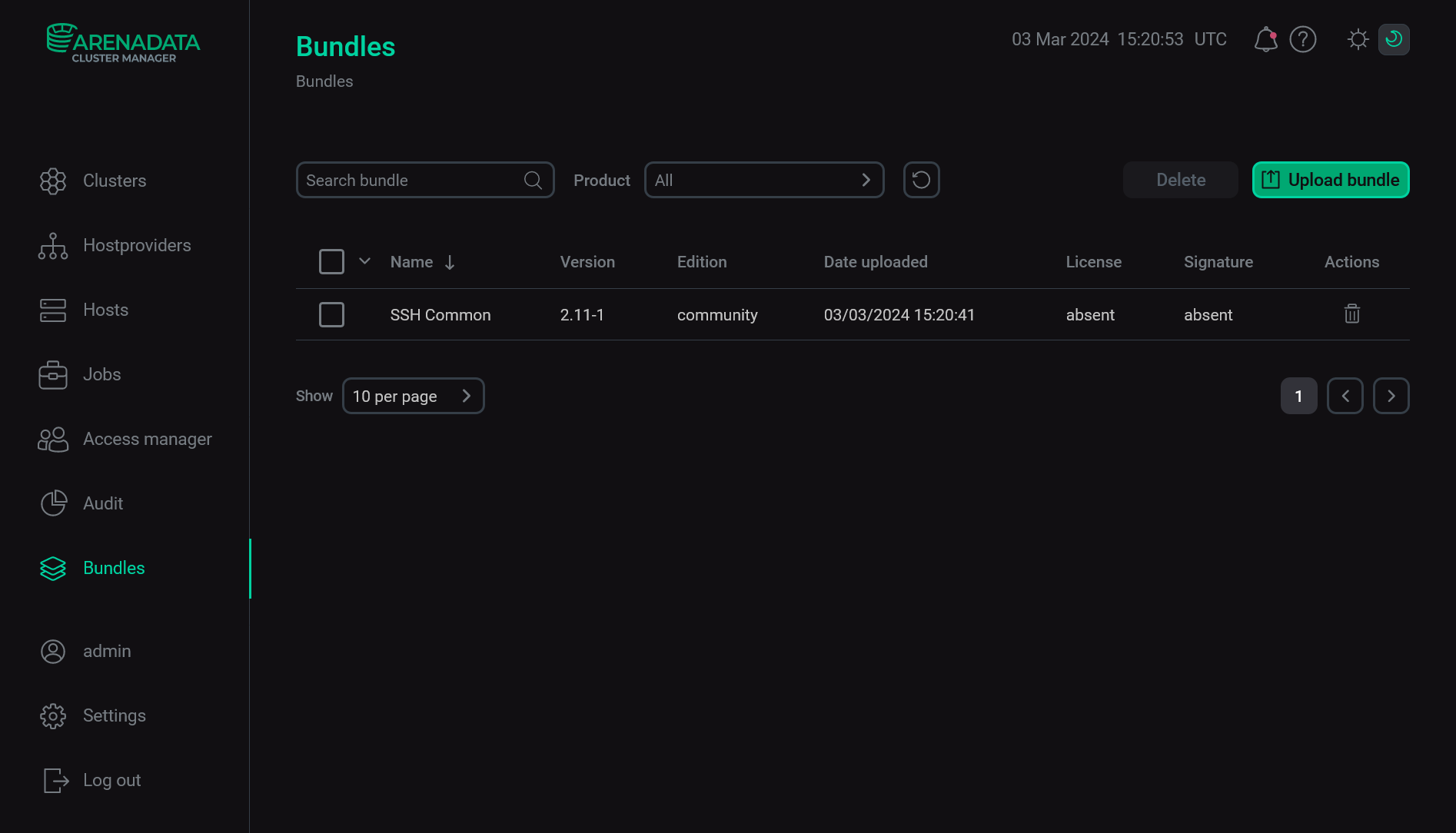Open Settings from the sidebar
The width and height of the screenshot is (1456, 833).
point(114,715)
